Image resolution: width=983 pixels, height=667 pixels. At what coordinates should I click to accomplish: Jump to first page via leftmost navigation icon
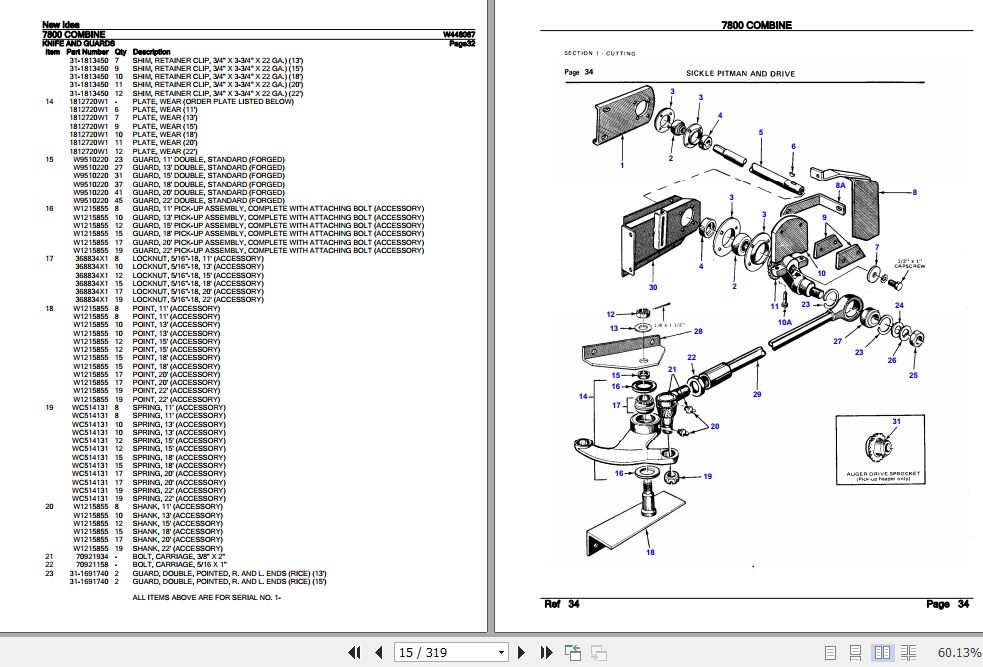(354, 652)
